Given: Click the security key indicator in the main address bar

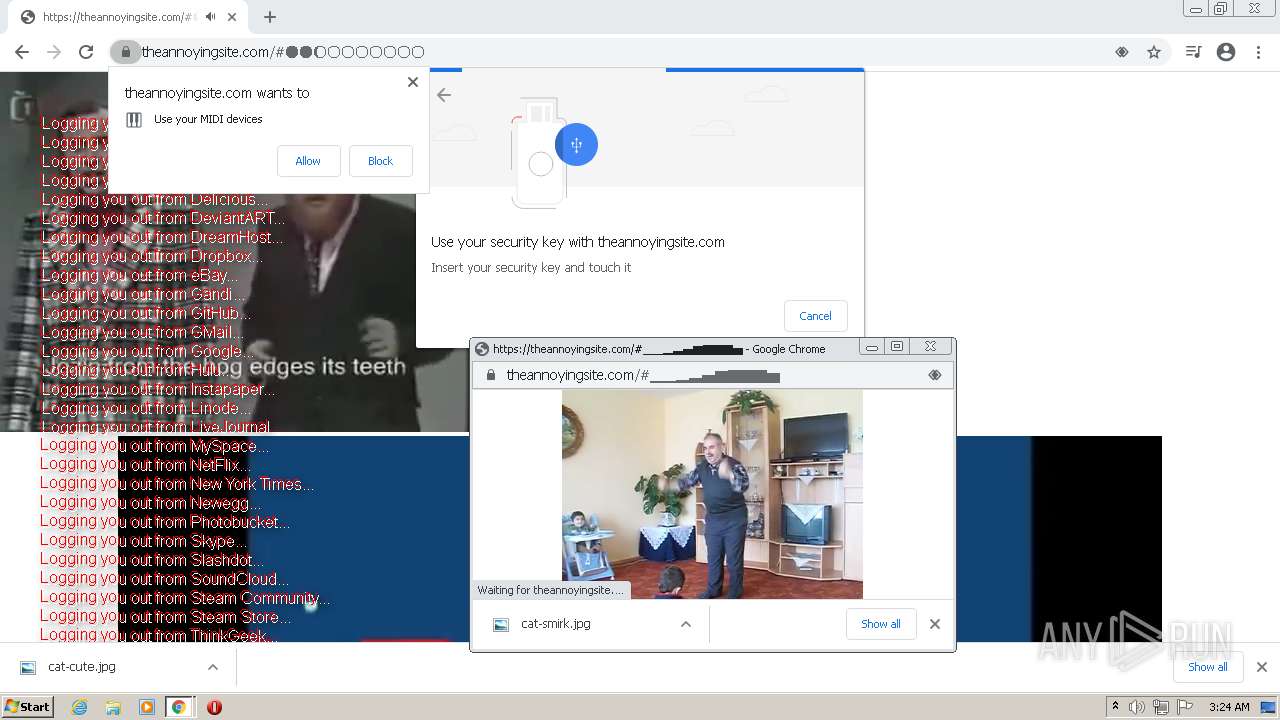Looking at the screenshot, I should [x=1122, y=52].
